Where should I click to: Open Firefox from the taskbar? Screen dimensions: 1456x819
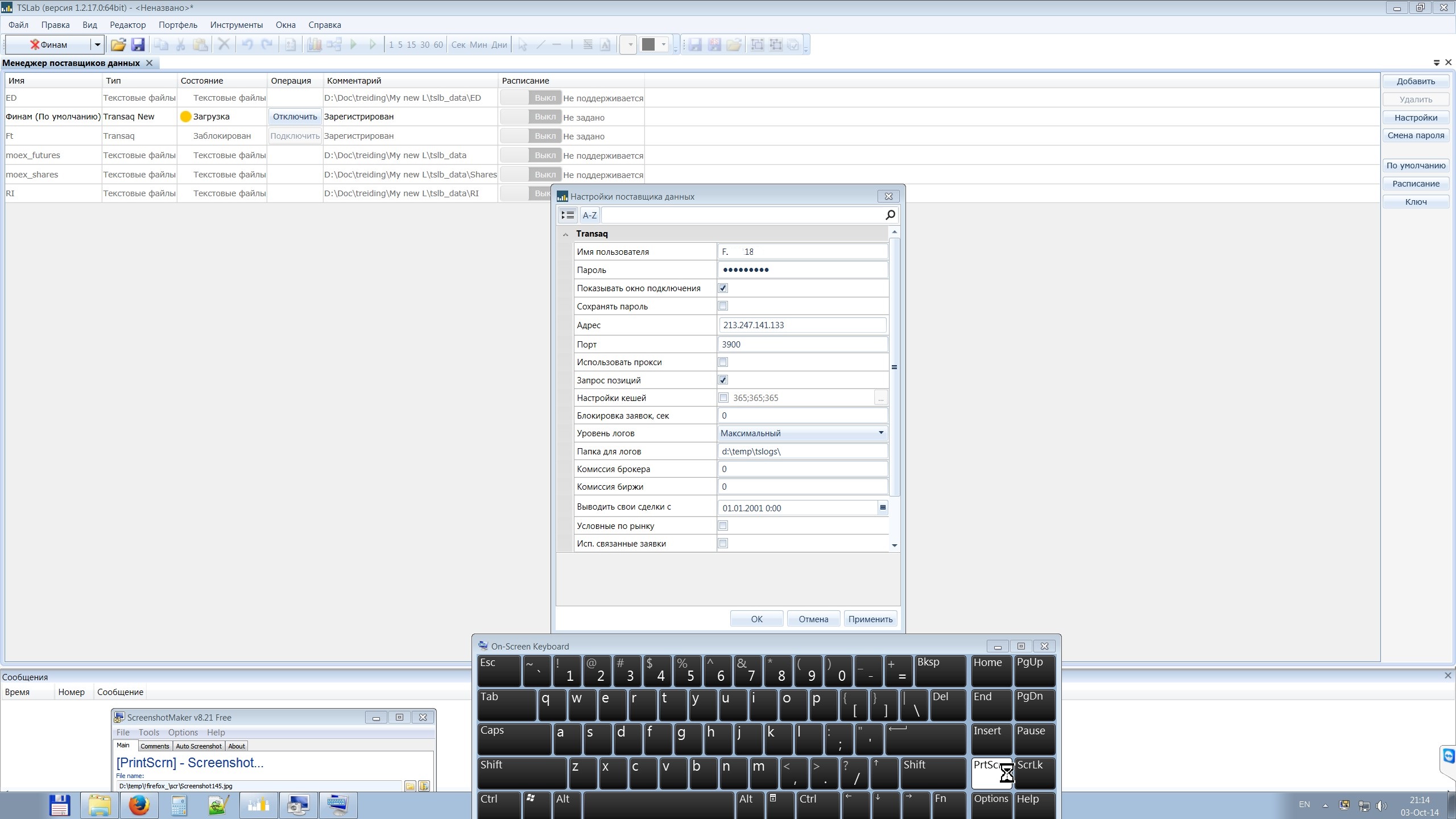pos(139,805)
